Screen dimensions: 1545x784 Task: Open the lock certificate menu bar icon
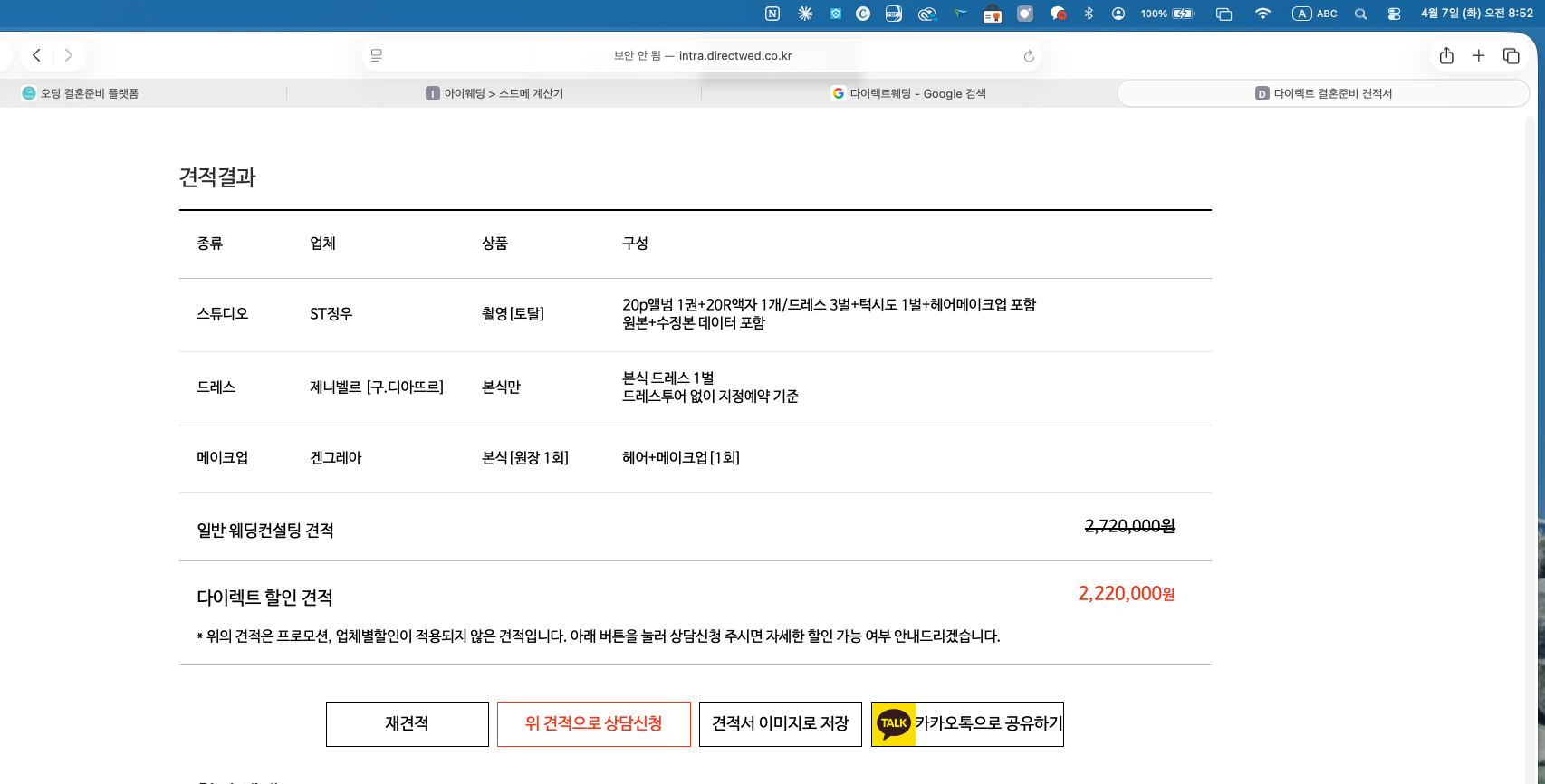click(x=993, y=14)
